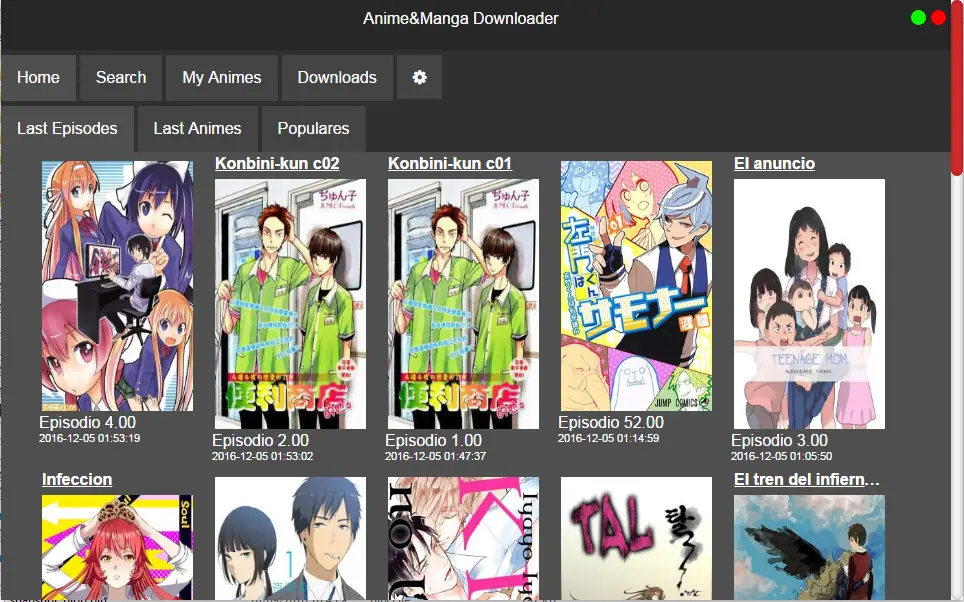964x602 pixels.
Task: Click the El tren del infierno cover
Action: pos(810,547)
